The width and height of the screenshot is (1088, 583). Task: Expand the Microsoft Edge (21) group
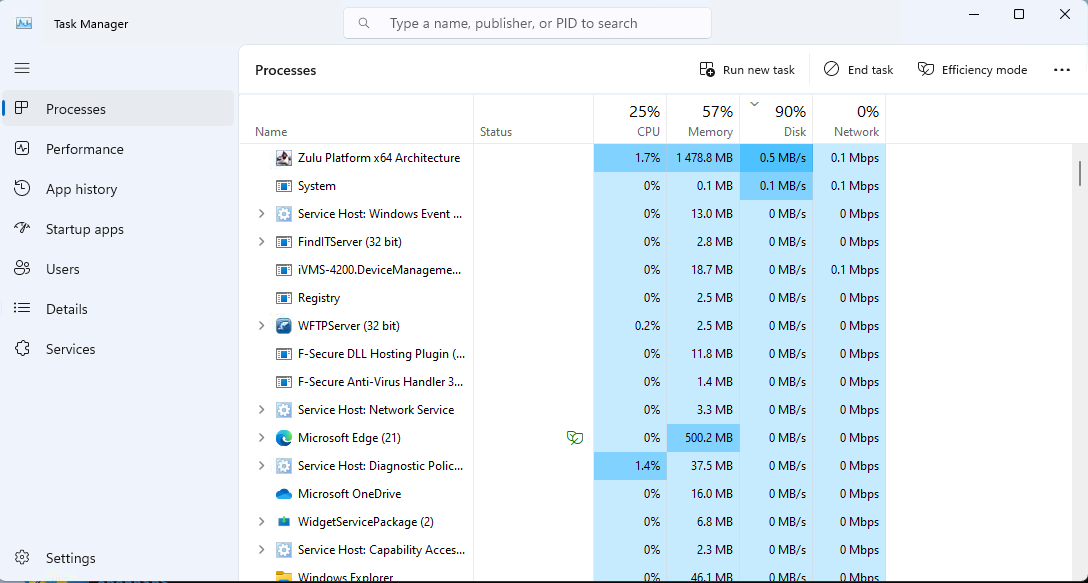(x=262, y=438)
